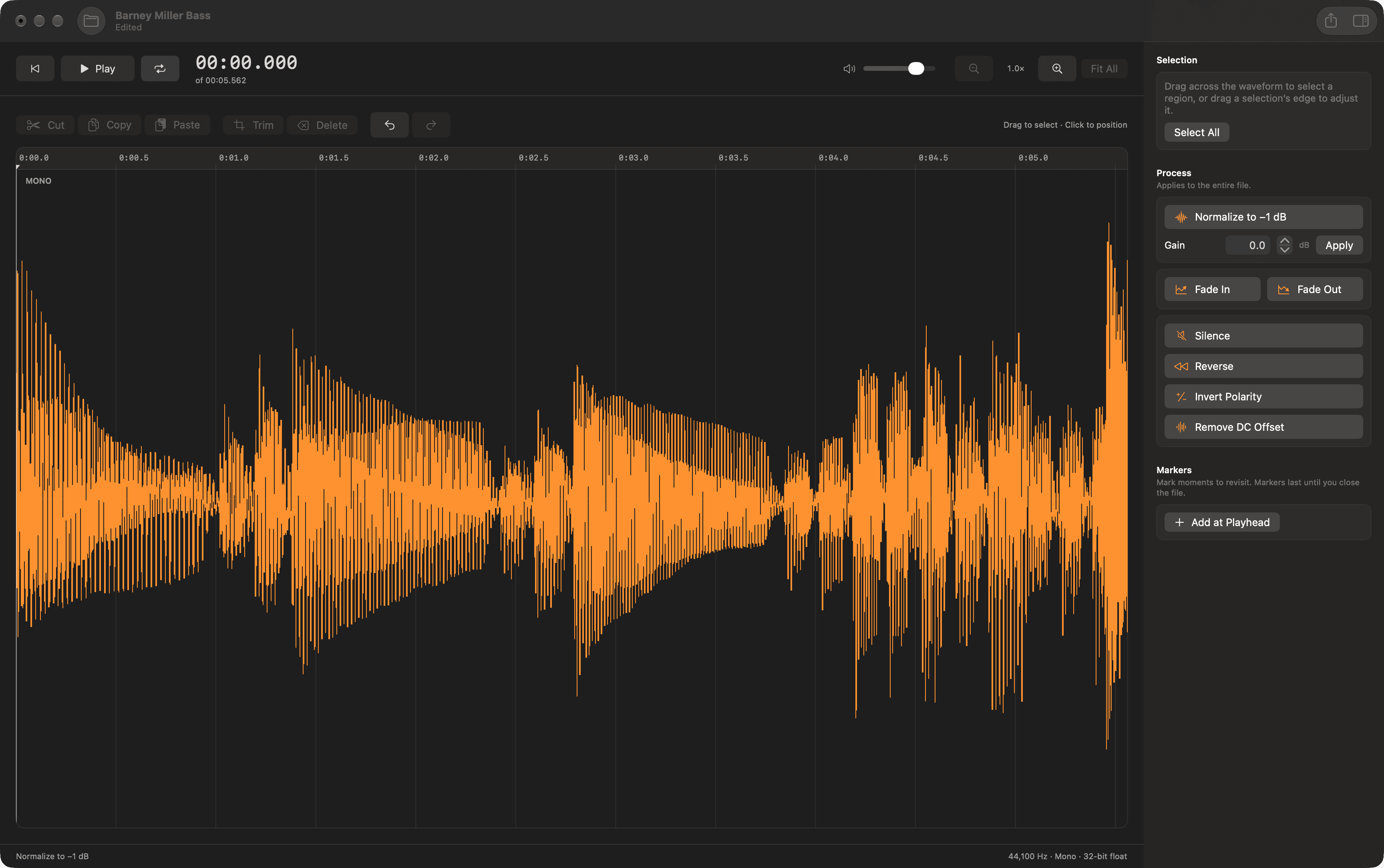Open the folder icon in title bar
The height and width of the screenshot is (868, 1384).
(91, 21)
